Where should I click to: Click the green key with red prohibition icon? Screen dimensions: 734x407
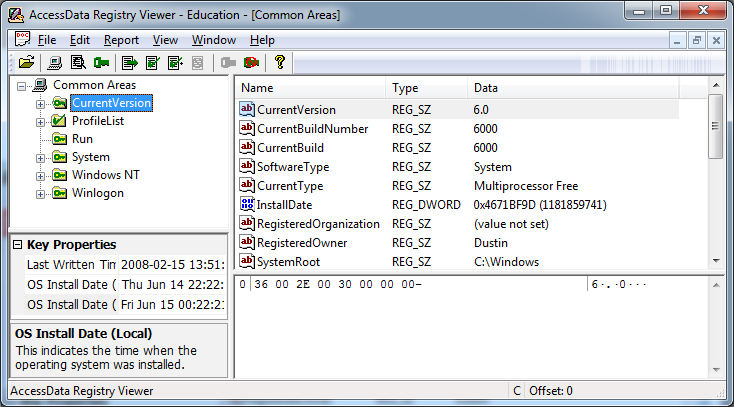(x=251, y=62)
